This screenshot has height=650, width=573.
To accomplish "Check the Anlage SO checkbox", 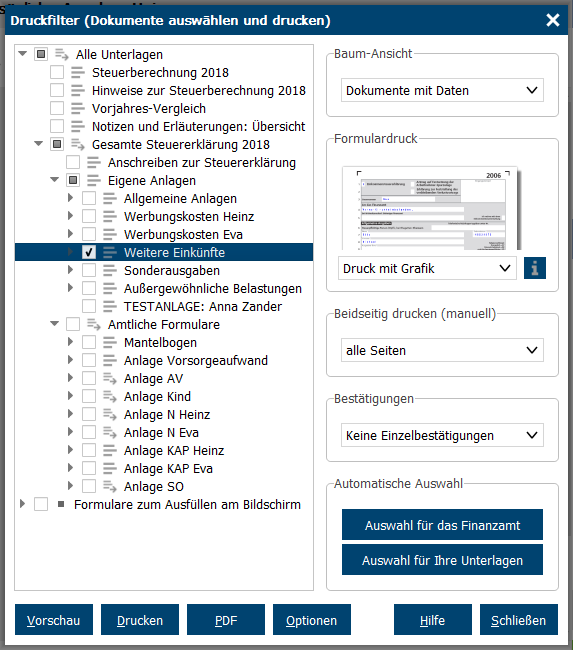I will pos(89,486).
